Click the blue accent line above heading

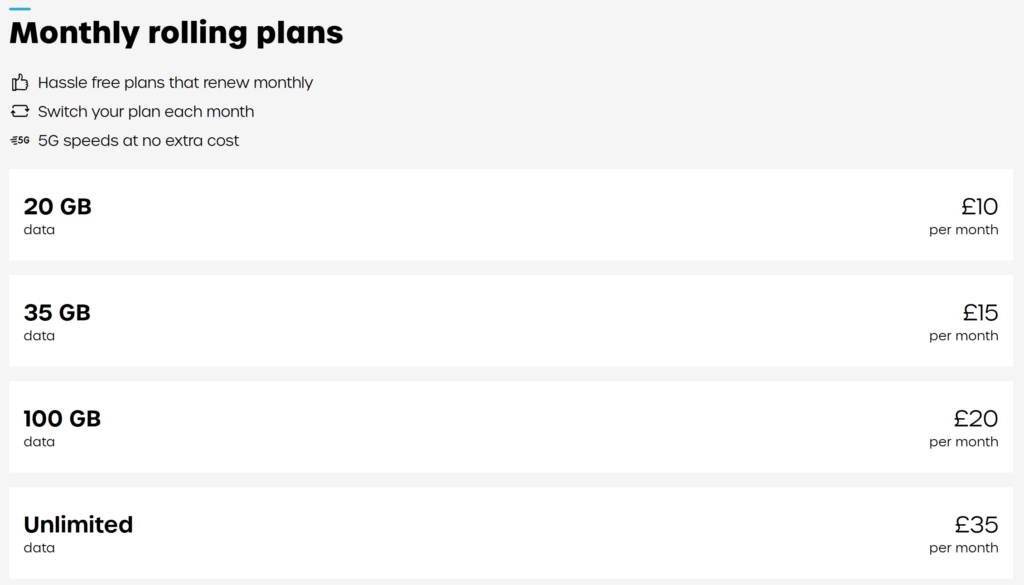pos(20,8)
